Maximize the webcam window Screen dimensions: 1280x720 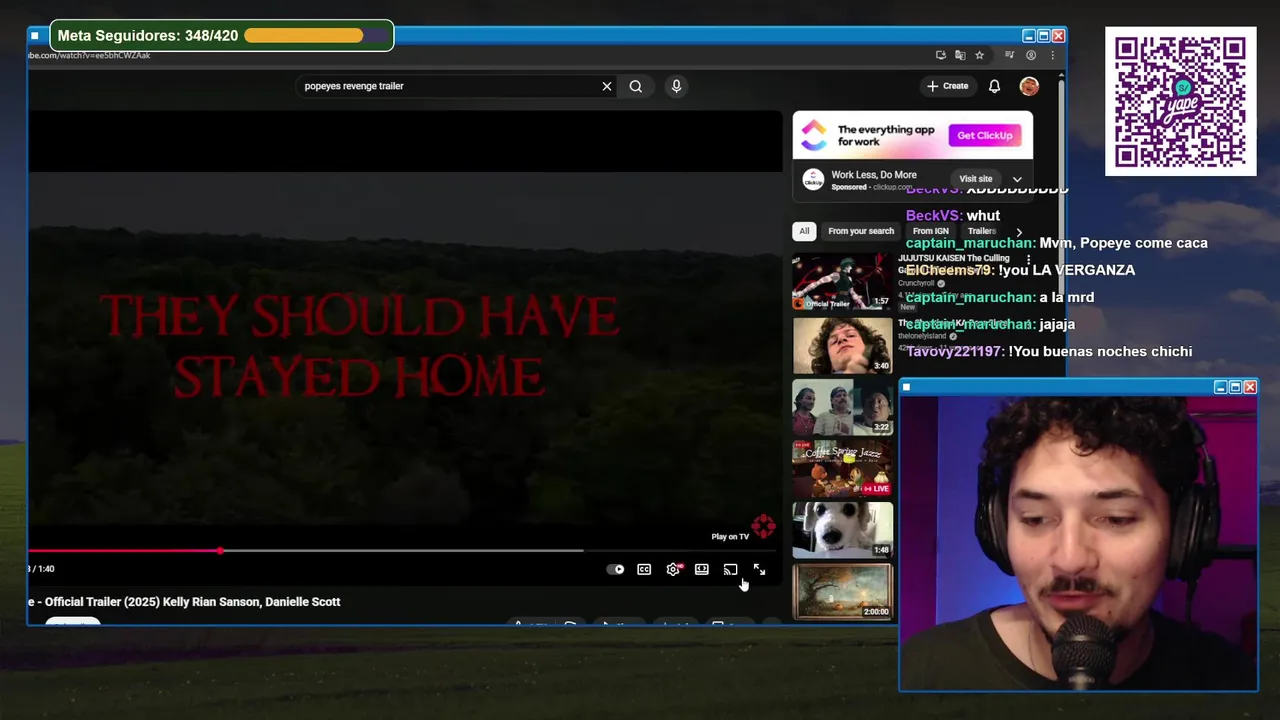pyautogui.click(x=1235, y=387)
